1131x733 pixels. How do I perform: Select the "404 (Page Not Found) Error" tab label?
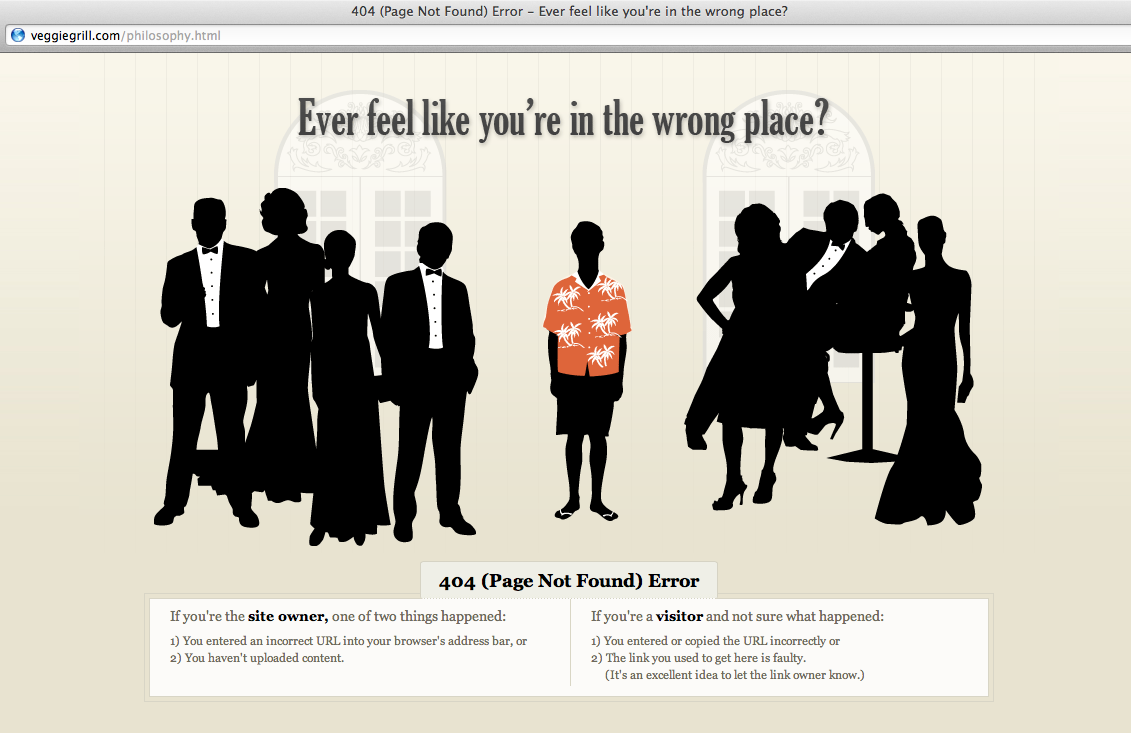(568, 581)
